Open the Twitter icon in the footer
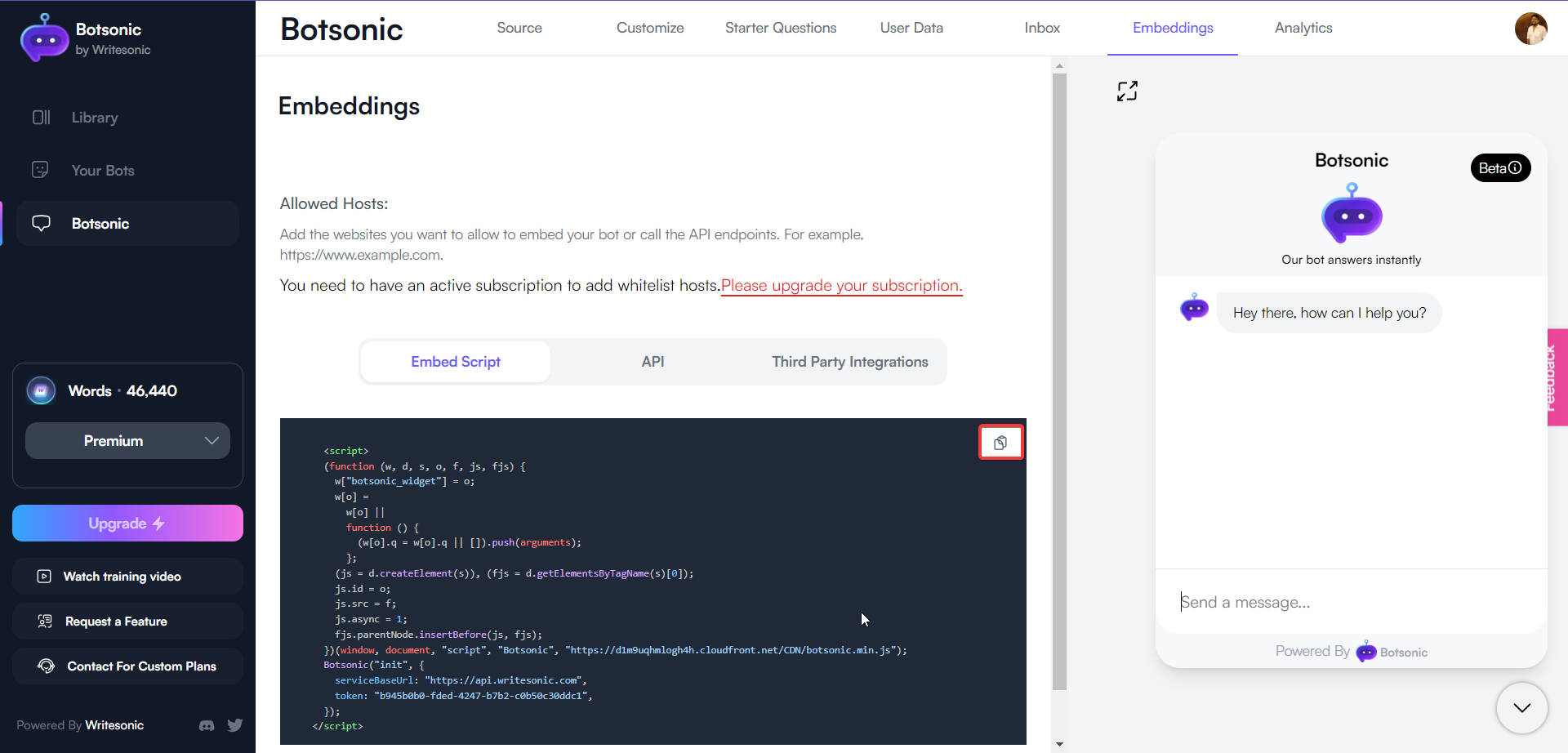Screen dimensions: 1568x753 click(x=234, y=725)
